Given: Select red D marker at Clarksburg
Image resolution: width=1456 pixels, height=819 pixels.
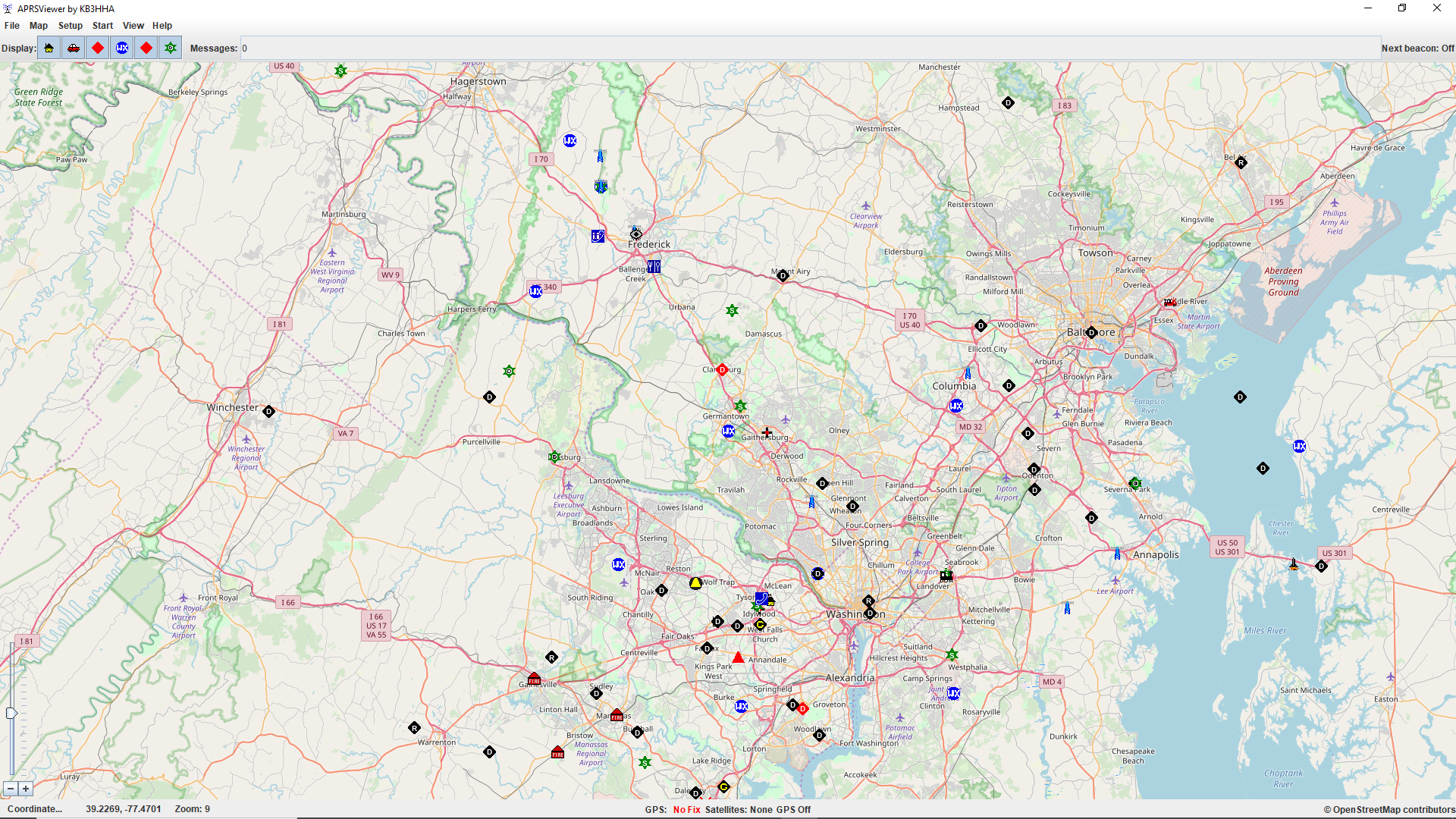Looking at the screenshot, I should tap(722, 370).
